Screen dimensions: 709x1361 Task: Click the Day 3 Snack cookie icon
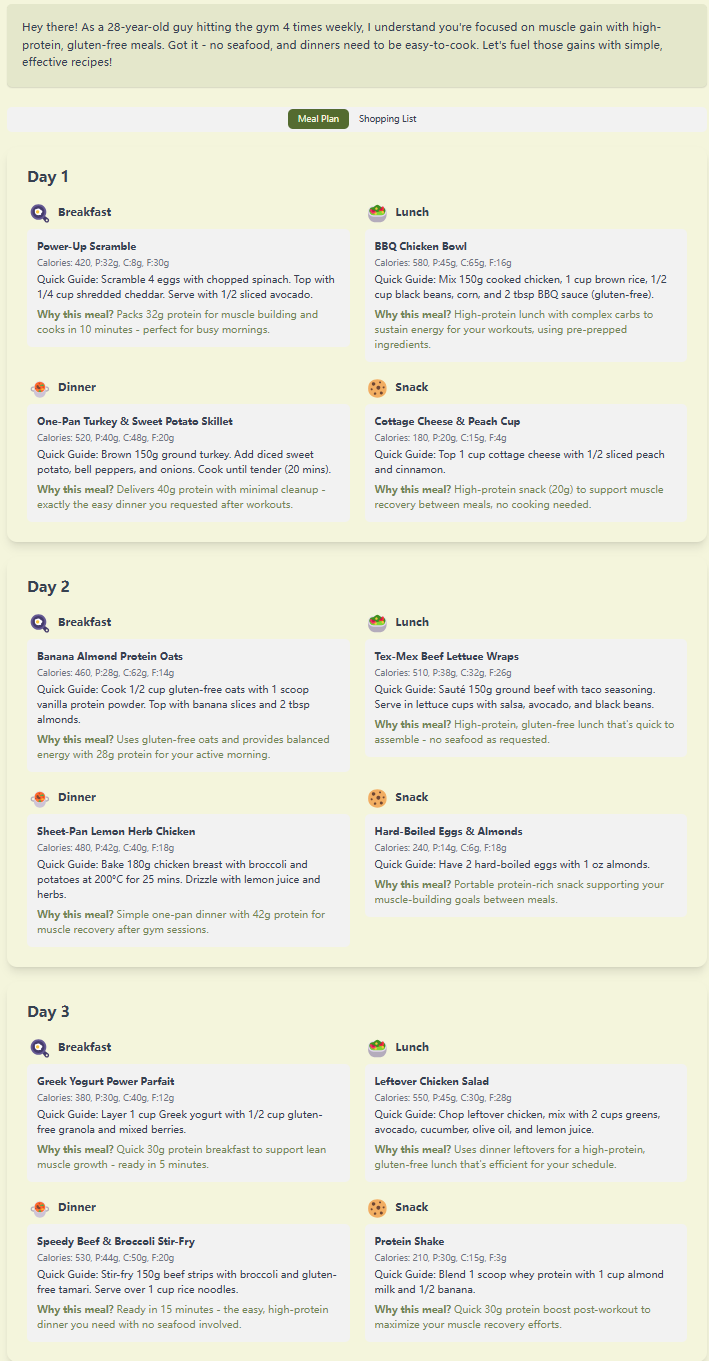pos(377,1208)
